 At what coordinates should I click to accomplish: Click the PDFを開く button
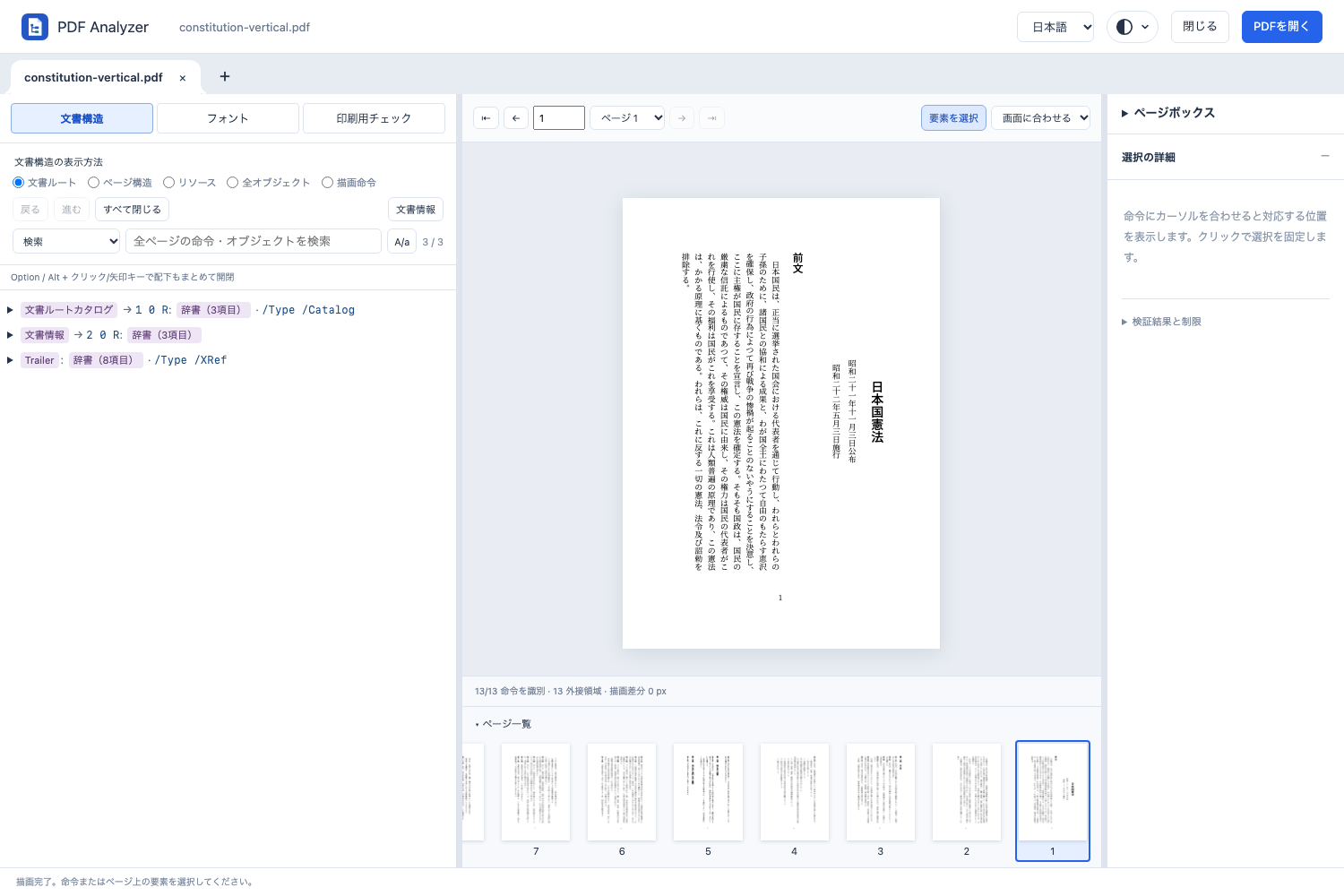tap(1281, 27)
